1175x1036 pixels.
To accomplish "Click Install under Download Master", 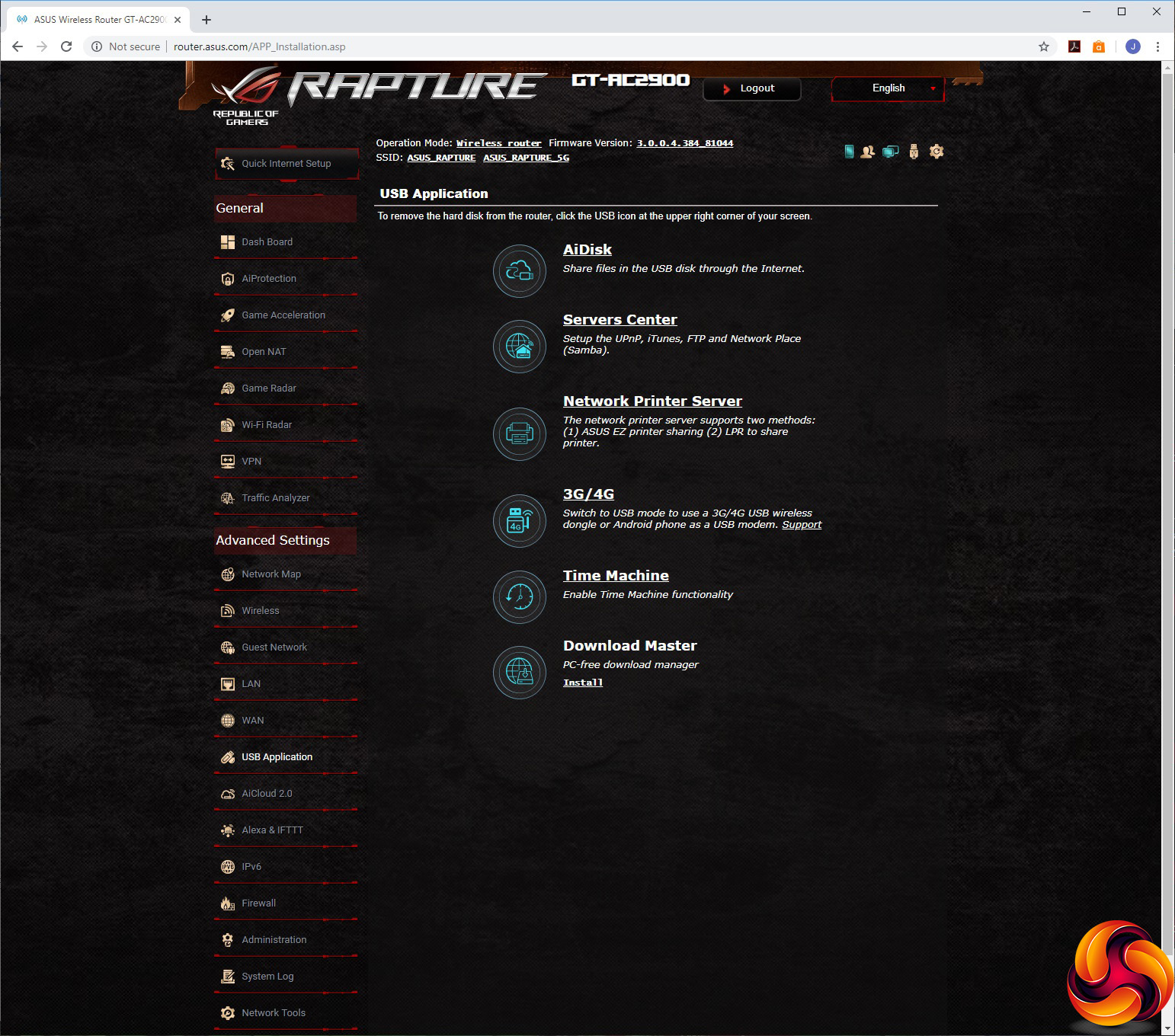I will (x=583, y=683).
